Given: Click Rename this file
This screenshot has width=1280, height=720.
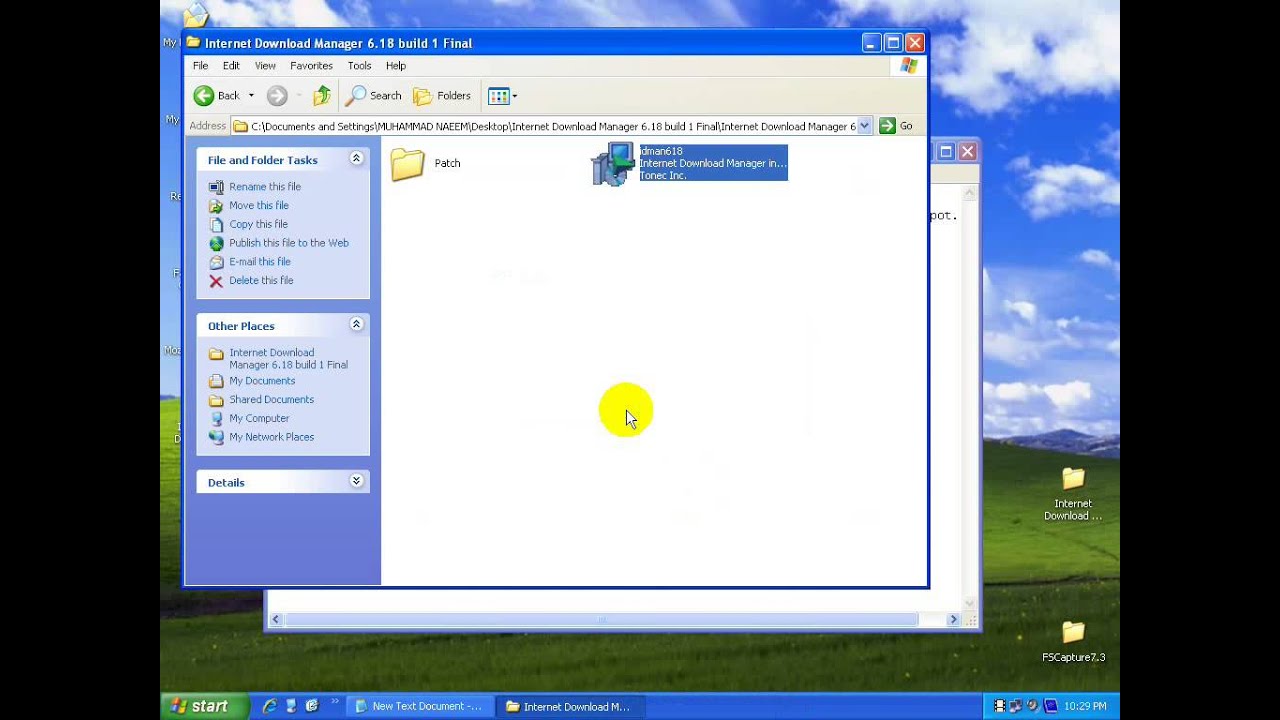Looking at the screenshot, I should (x=265, y=187).
